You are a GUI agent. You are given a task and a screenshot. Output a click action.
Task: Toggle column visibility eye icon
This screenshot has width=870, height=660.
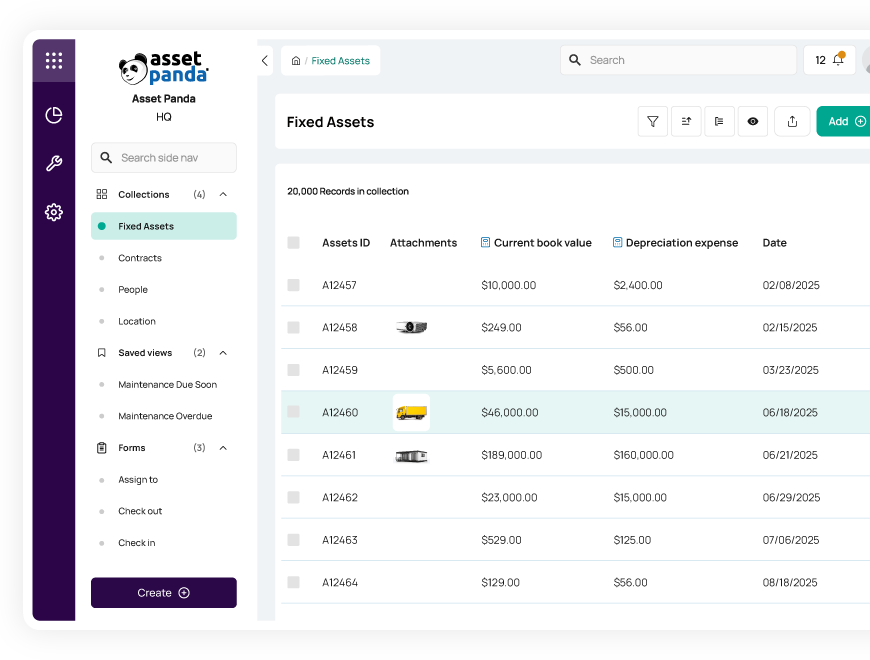tap(752, 121)
